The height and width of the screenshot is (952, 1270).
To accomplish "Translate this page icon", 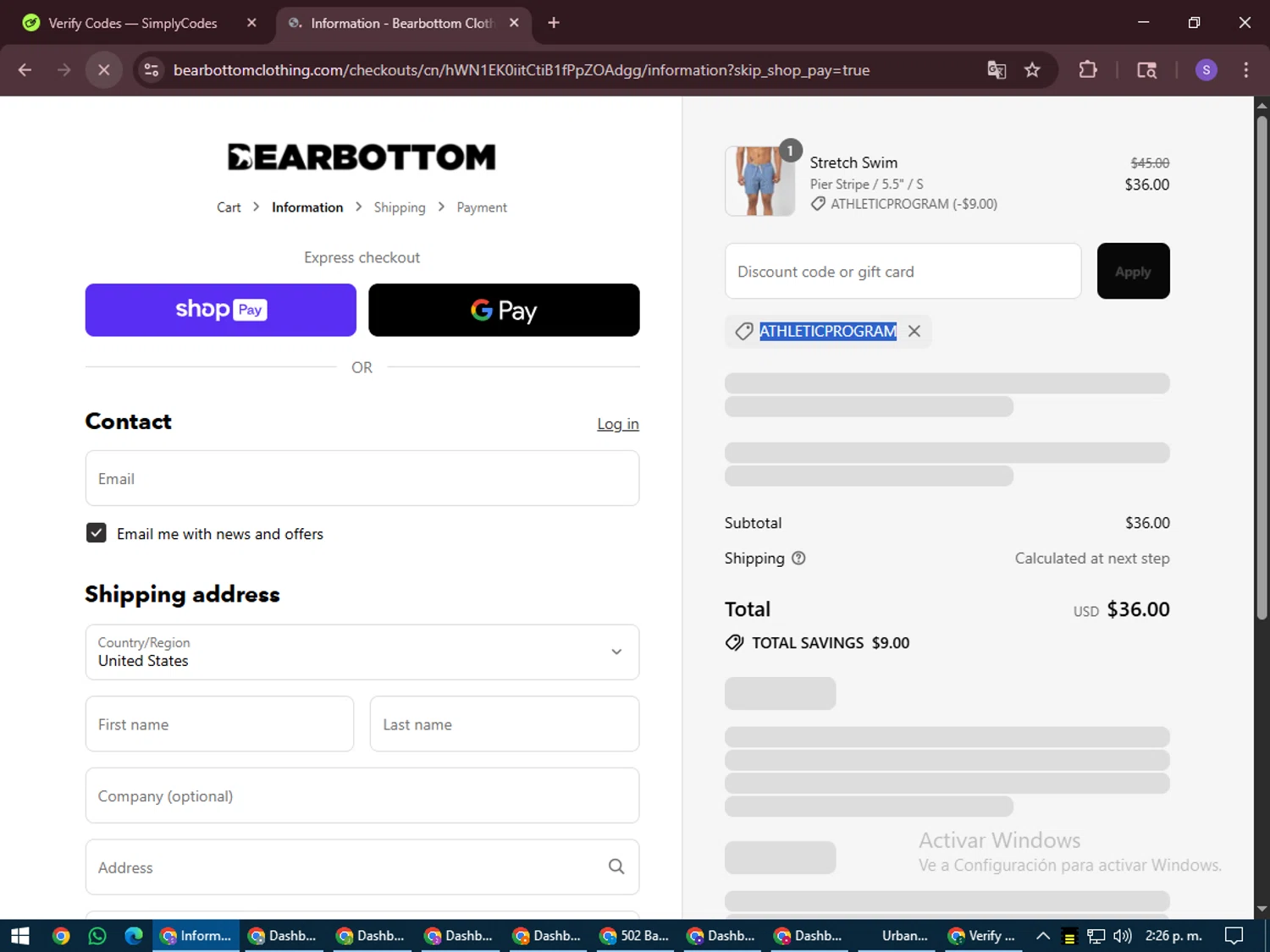I will (x=997, y=70).
